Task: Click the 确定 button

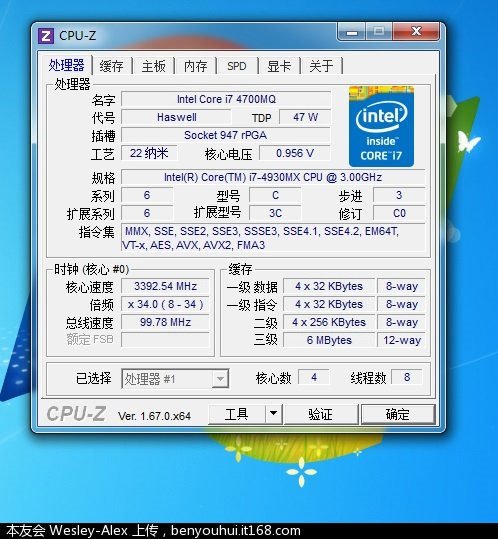Action: tap(398, 414)
